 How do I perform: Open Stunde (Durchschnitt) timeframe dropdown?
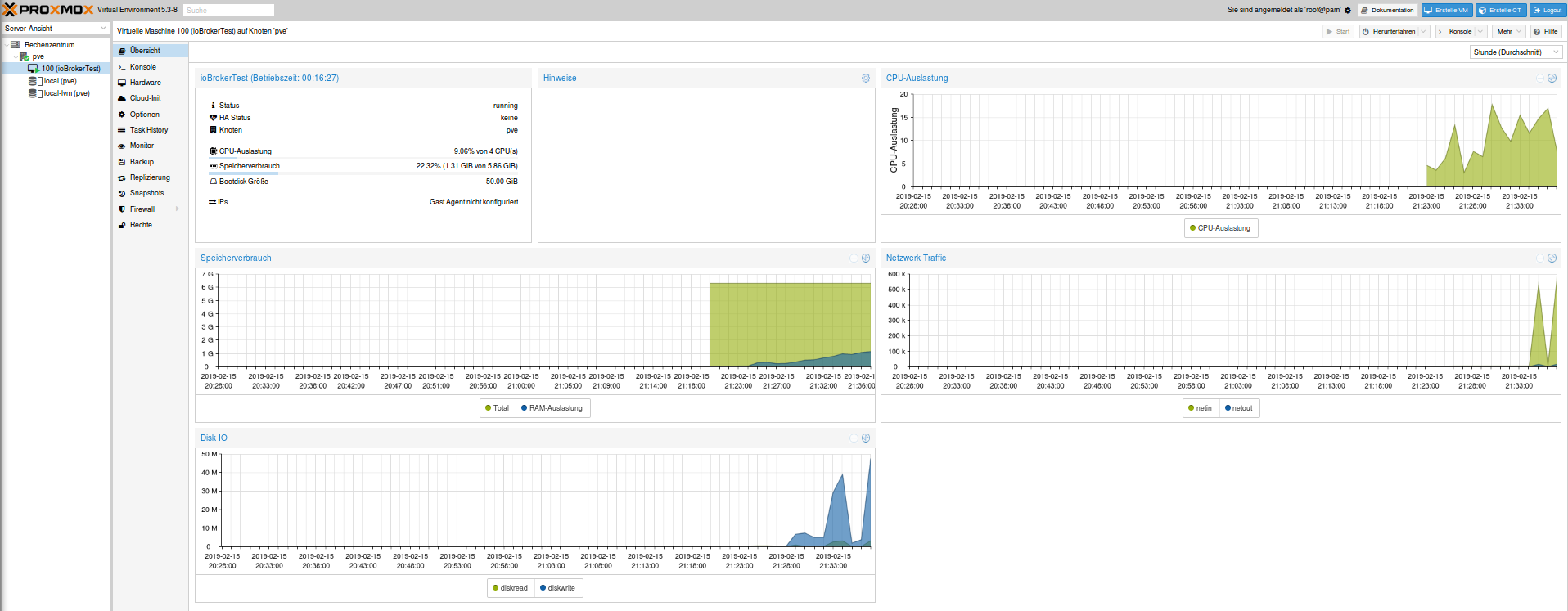point(1516,52)
